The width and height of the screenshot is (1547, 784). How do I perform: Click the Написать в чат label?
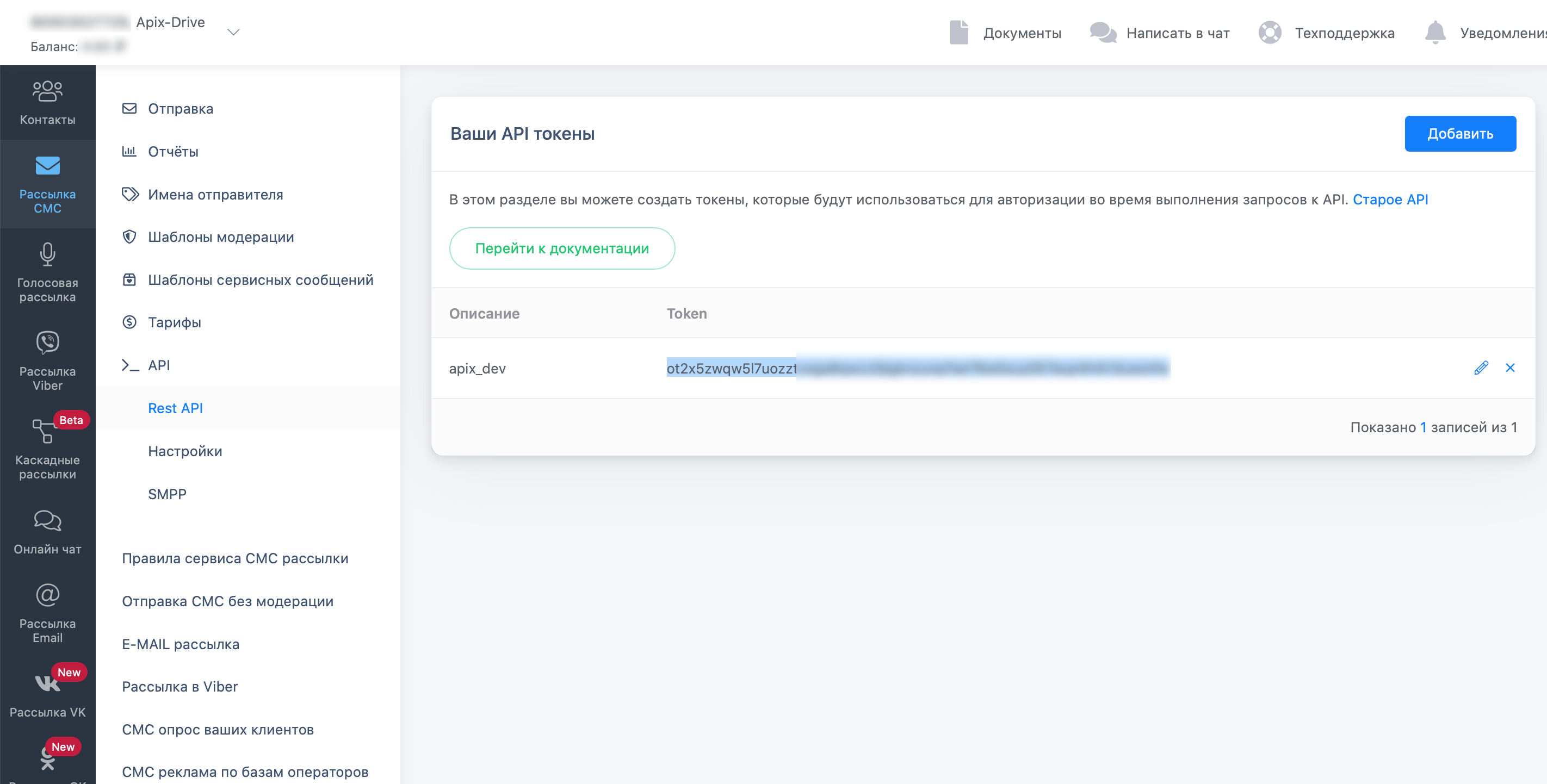(x=1178, y=33)
